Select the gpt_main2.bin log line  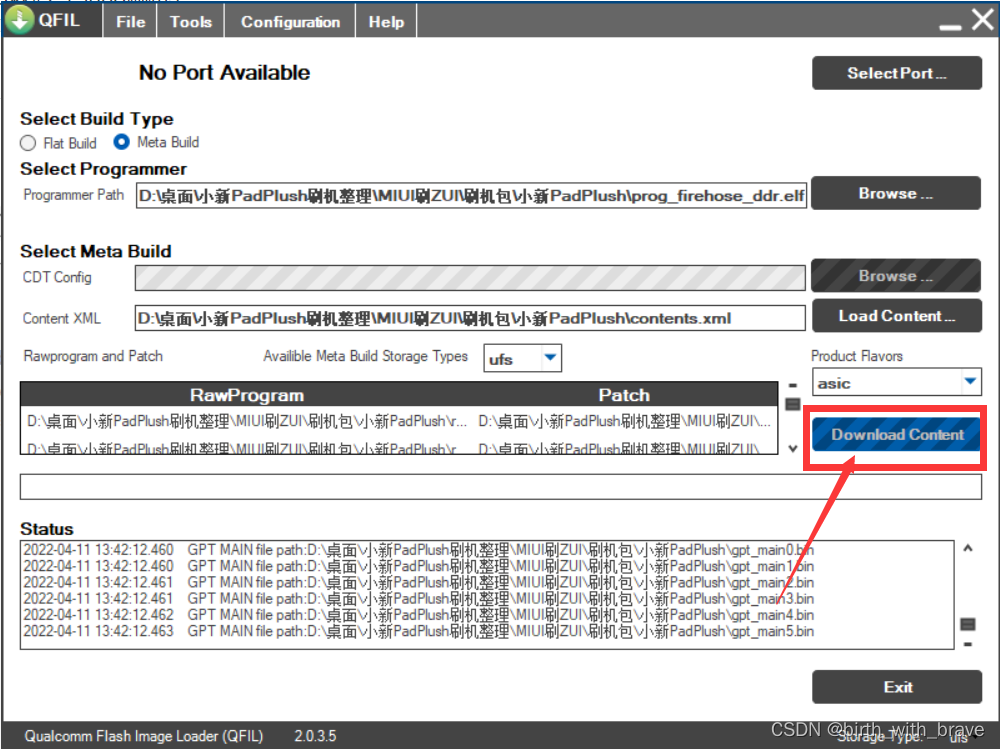coord(418,582)
